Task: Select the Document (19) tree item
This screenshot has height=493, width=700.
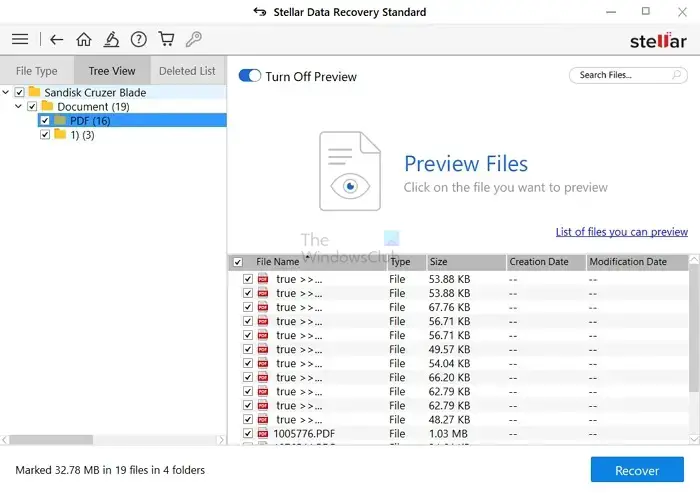Action: click(93, 106)
